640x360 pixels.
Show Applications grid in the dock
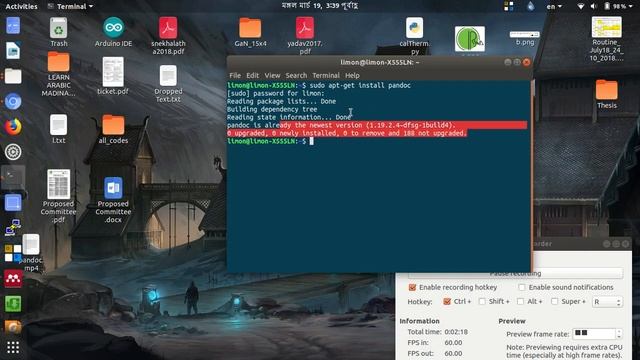coord(13,347)
